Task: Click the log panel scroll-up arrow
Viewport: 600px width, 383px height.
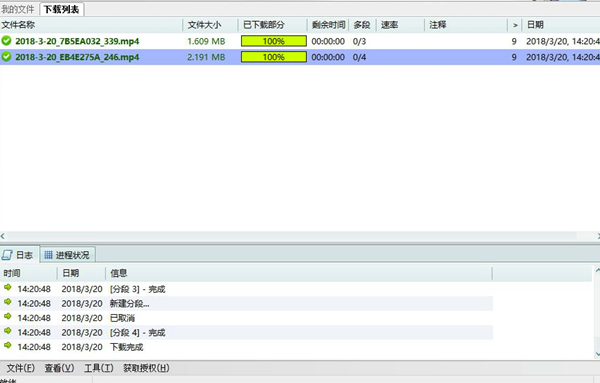Action: point(597,271)
